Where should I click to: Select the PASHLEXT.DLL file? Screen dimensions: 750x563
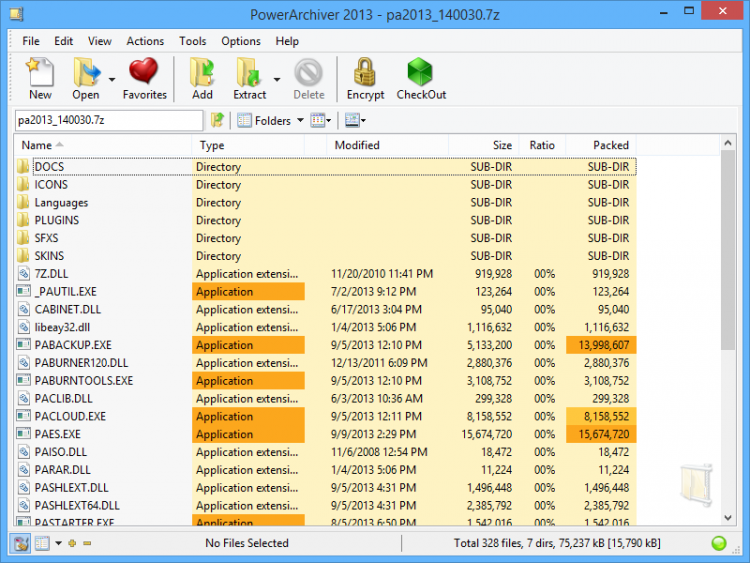[x=325, y=487]
